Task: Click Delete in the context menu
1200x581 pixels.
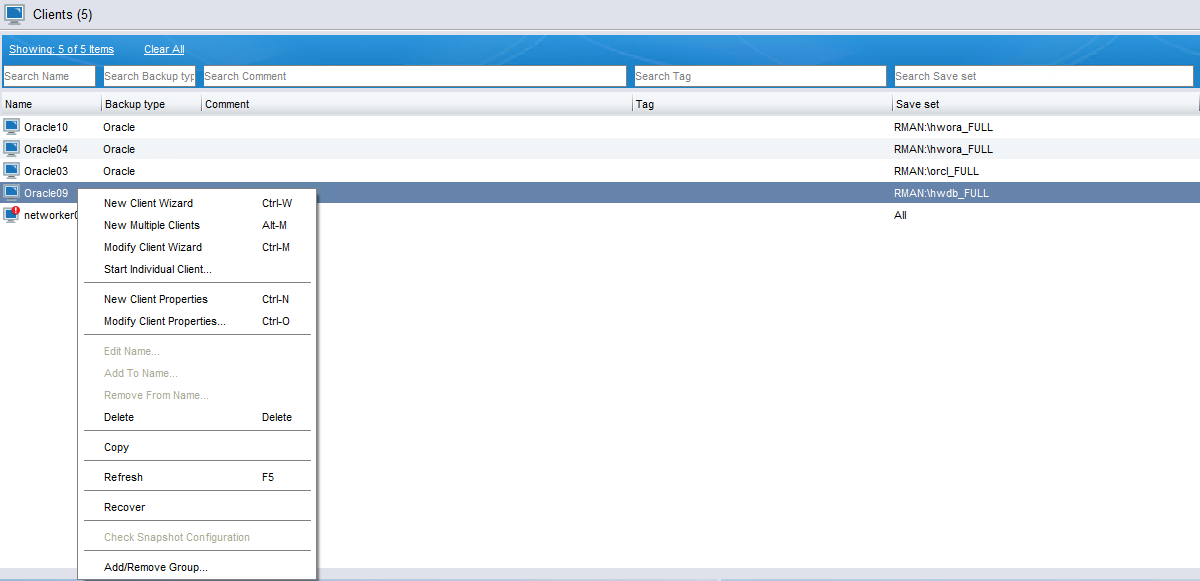Action: pyautogui.click(x=119, y=417)
